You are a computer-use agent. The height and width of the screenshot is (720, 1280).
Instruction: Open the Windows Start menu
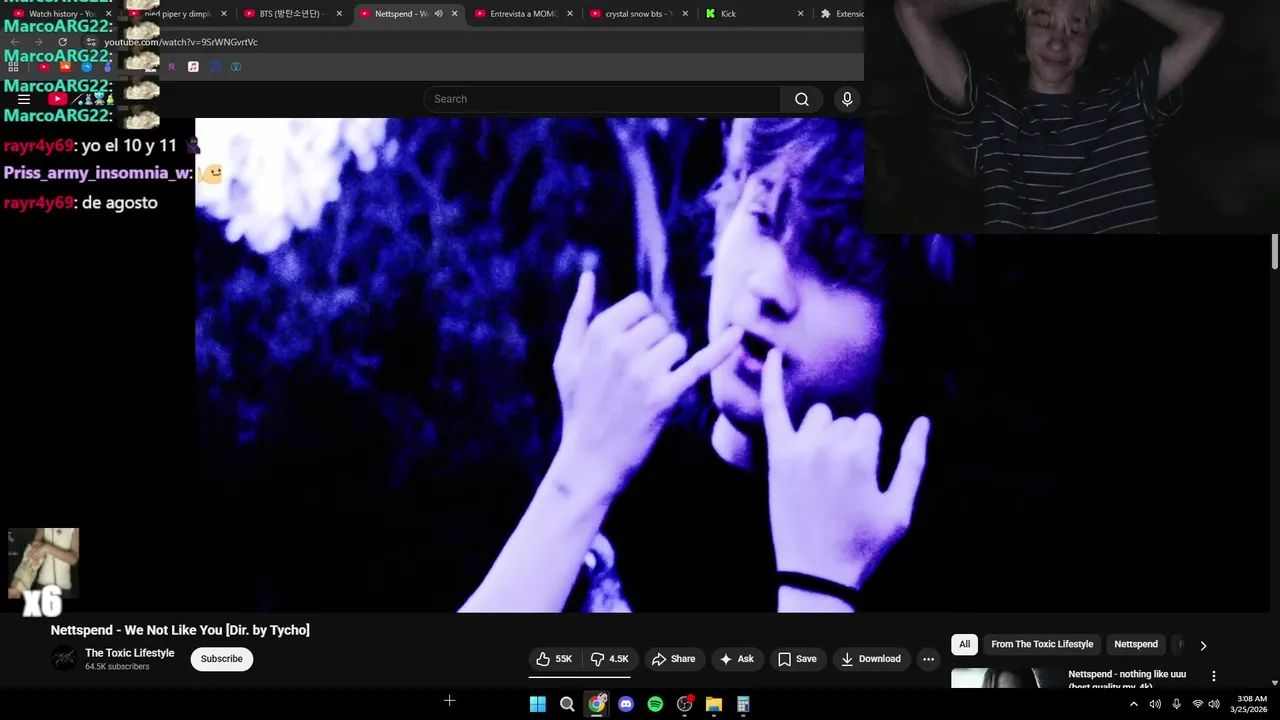(x=538, y=704)
